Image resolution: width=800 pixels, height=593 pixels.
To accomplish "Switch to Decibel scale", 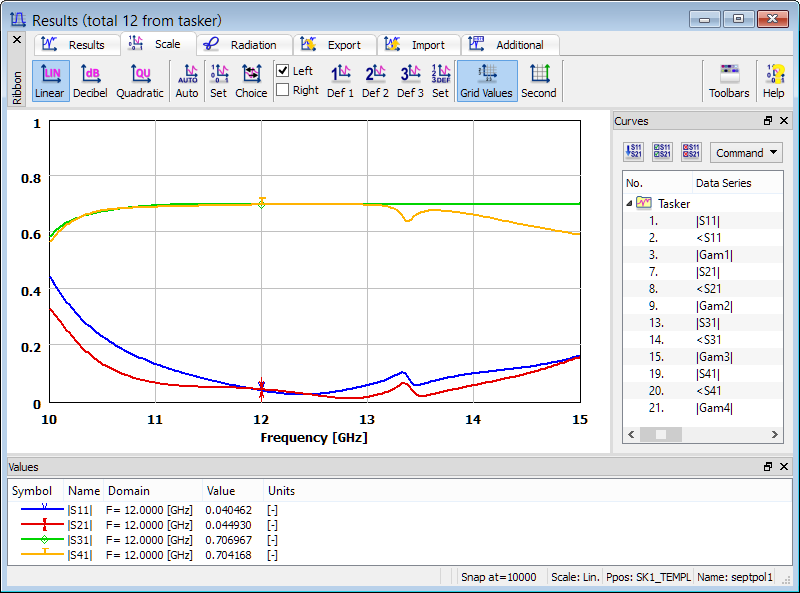I will click(x=90, y=80).
